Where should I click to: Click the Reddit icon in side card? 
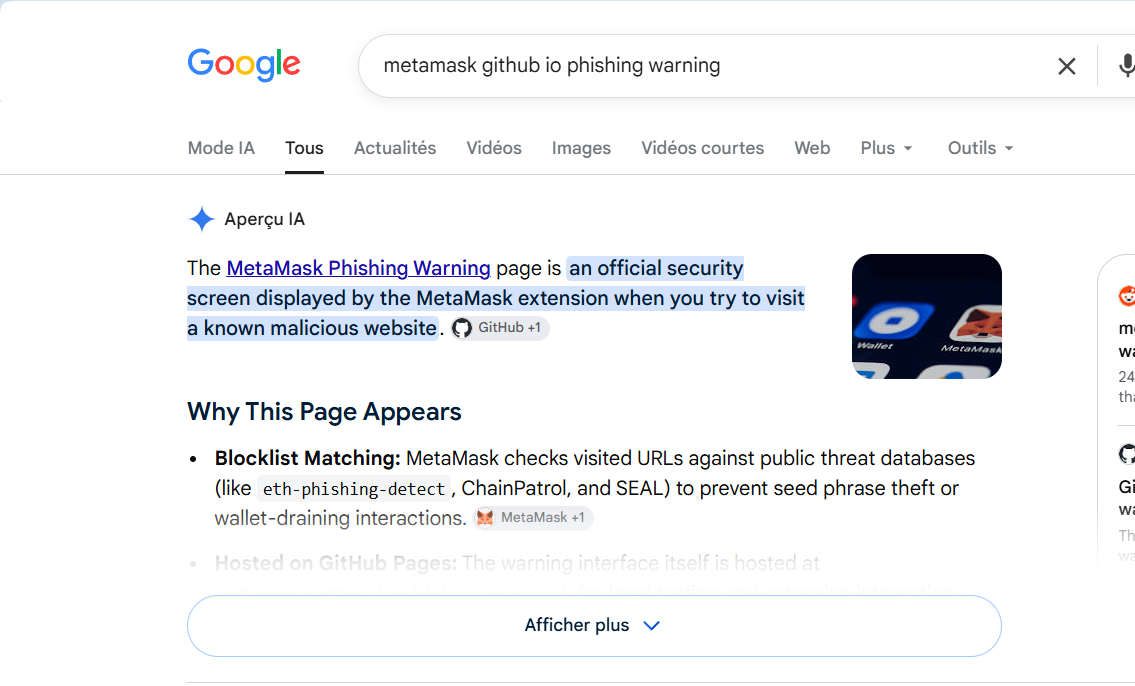click(1127, 296)
